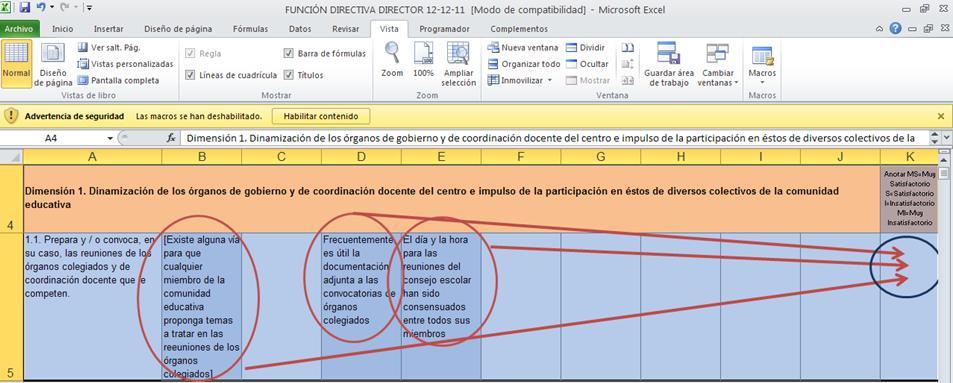Click into the formula bar text
Viewport: 953px width, 383px height.
(x=553, y=138)
